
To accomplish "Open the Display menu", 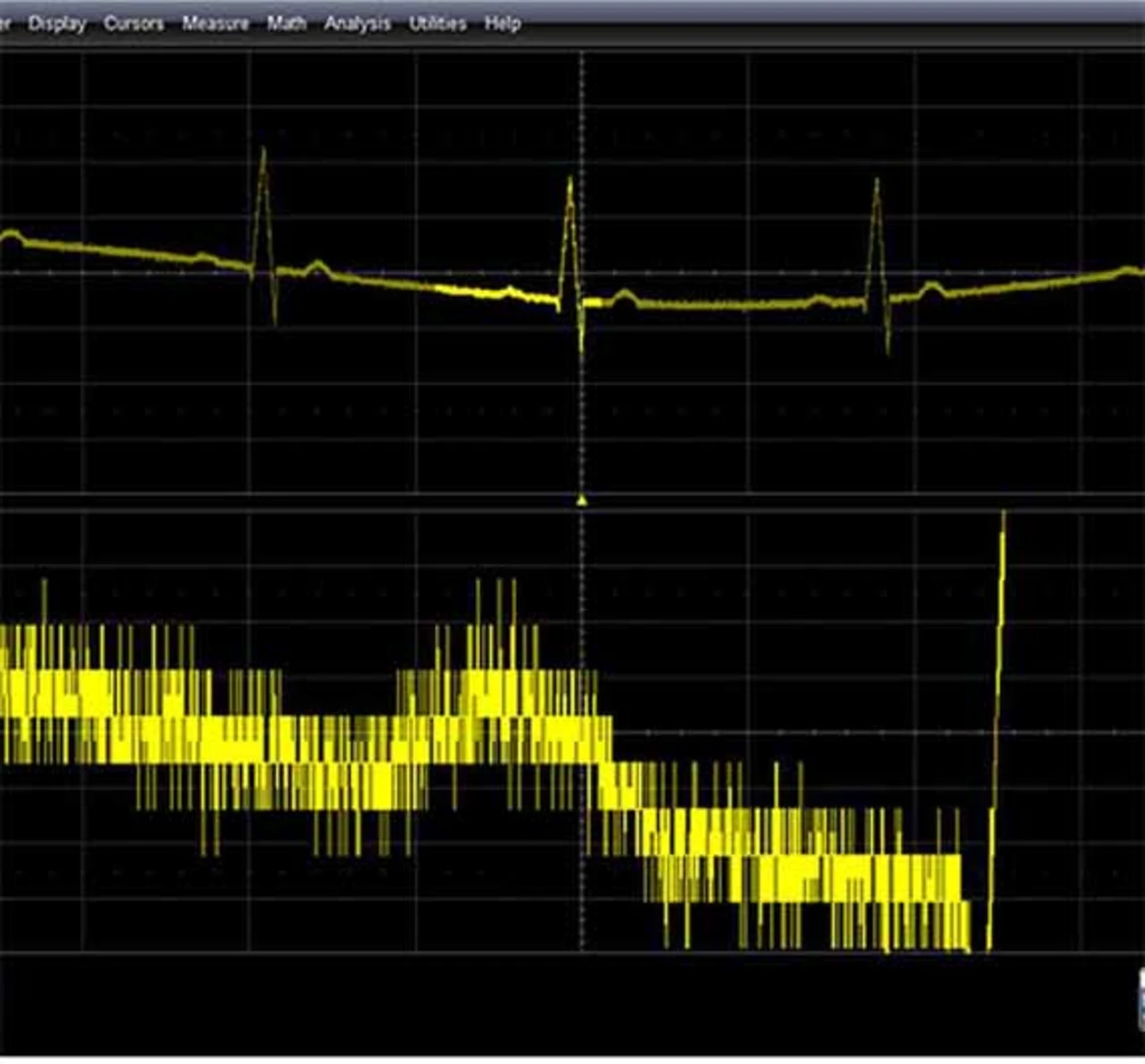I will coord(57,24).
